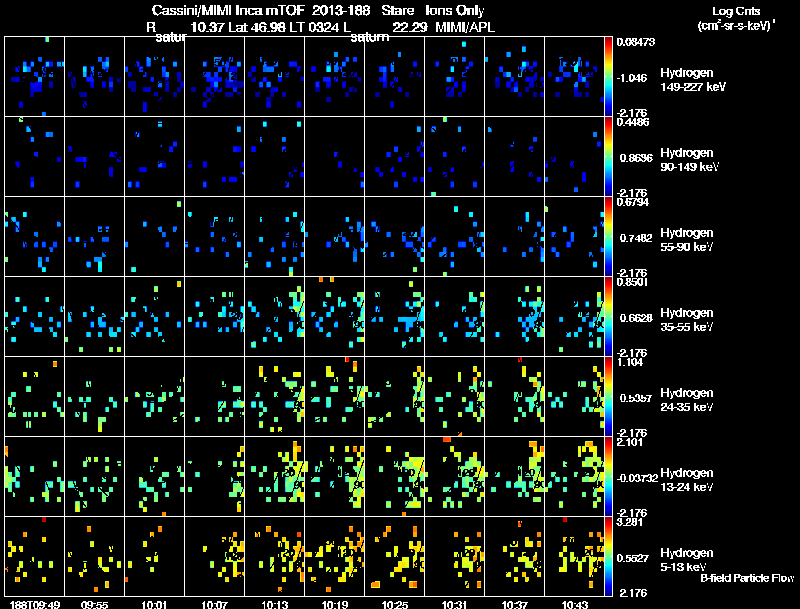
Task: Click the Hydrogen 5-13 keV row label
Action: 687,560
